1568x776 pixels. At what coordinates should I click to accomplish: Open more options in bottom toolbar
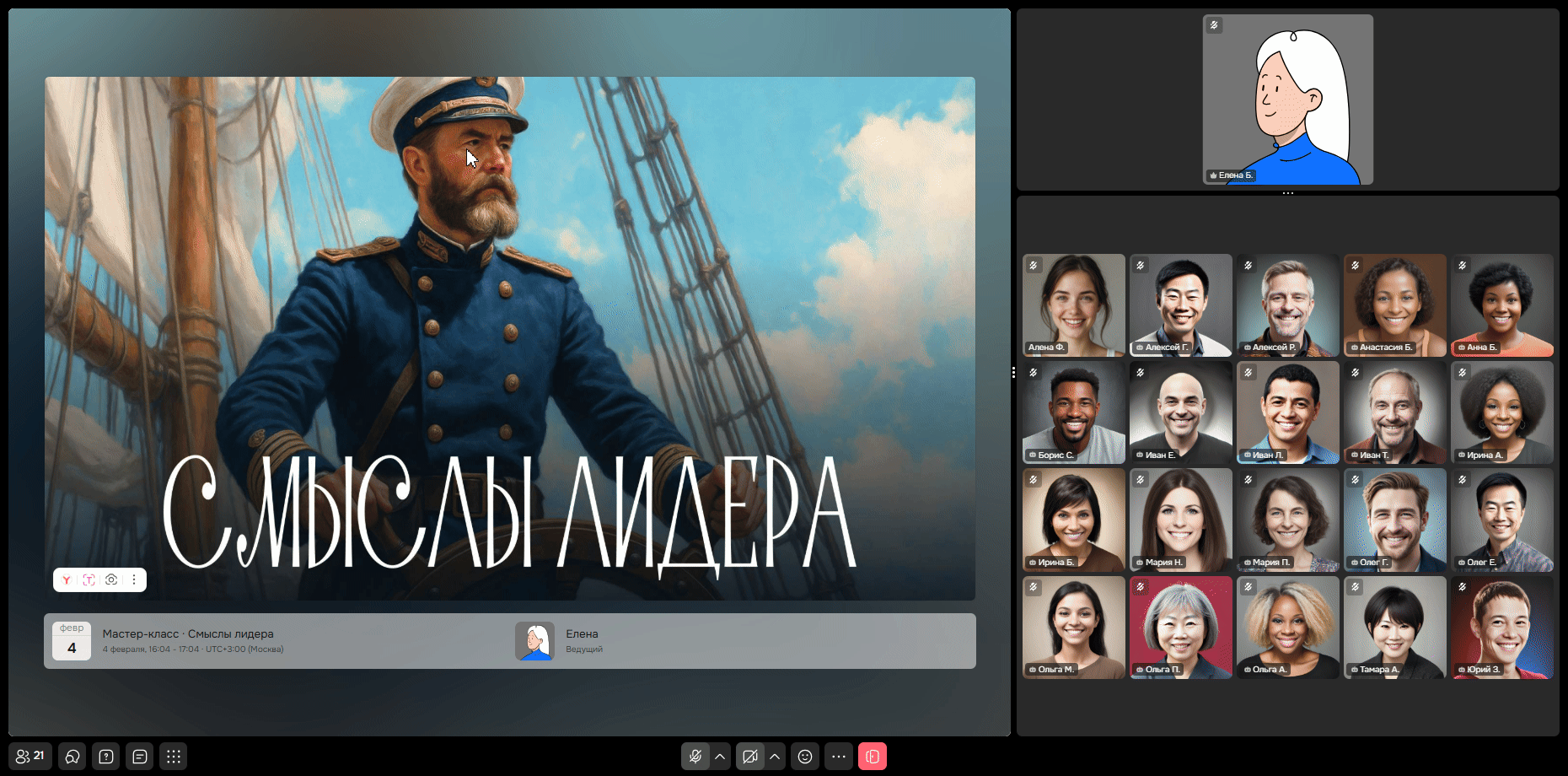coord(839,757)
